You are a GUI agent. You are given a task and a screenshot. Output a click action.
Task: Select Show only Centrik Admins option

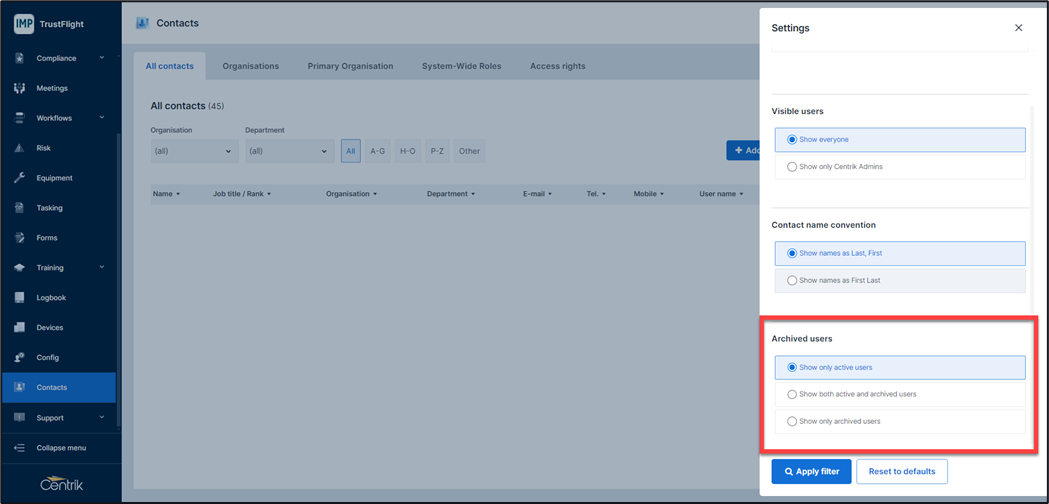pyautogui.click(x=792, y=167)
